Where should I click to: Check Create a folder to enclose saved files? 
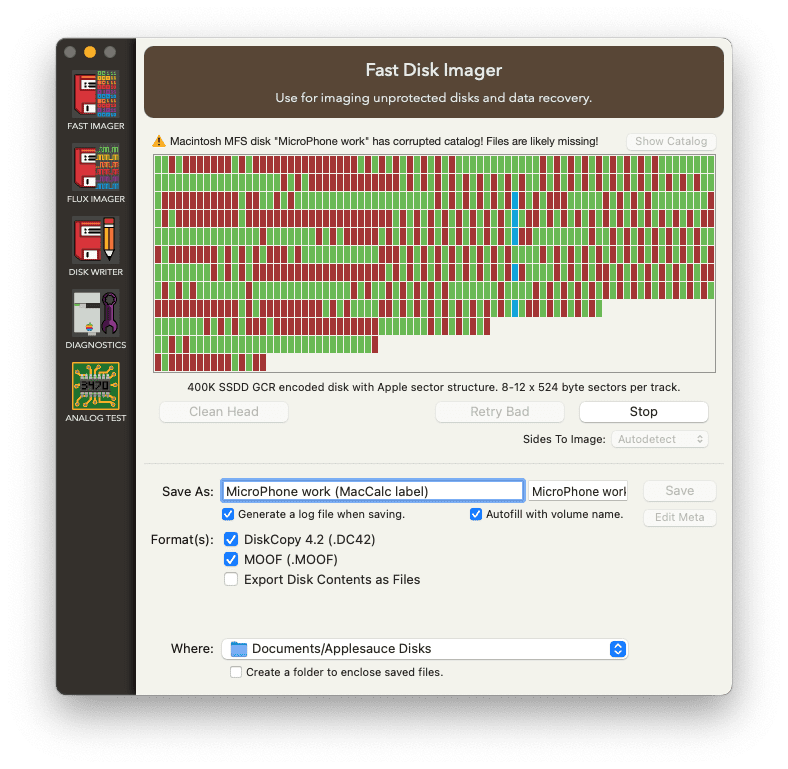pyautogui.click(x=236, y=672)
